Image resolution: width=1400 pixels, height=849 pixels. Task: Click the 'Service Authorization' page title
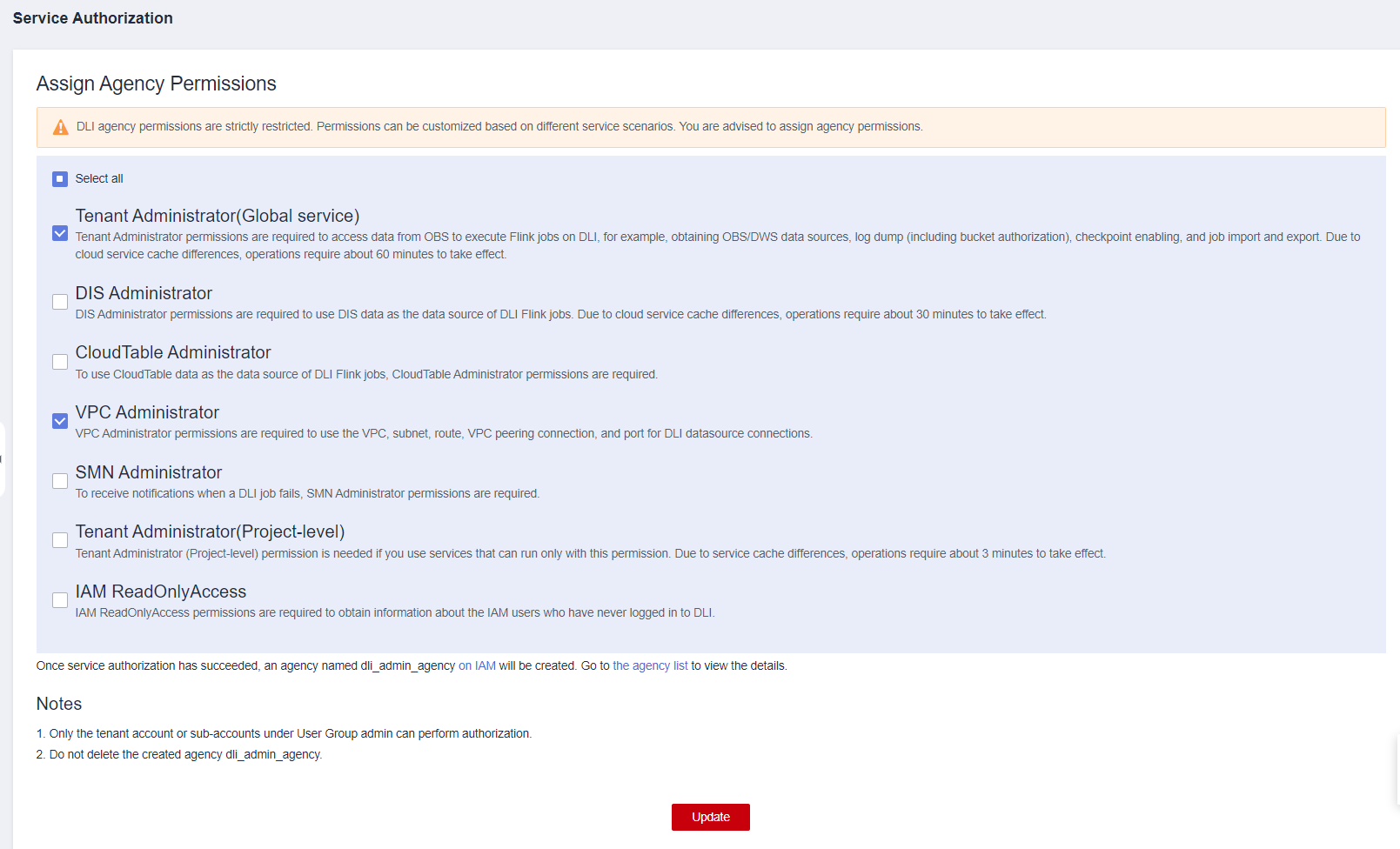tap(93, 18)
